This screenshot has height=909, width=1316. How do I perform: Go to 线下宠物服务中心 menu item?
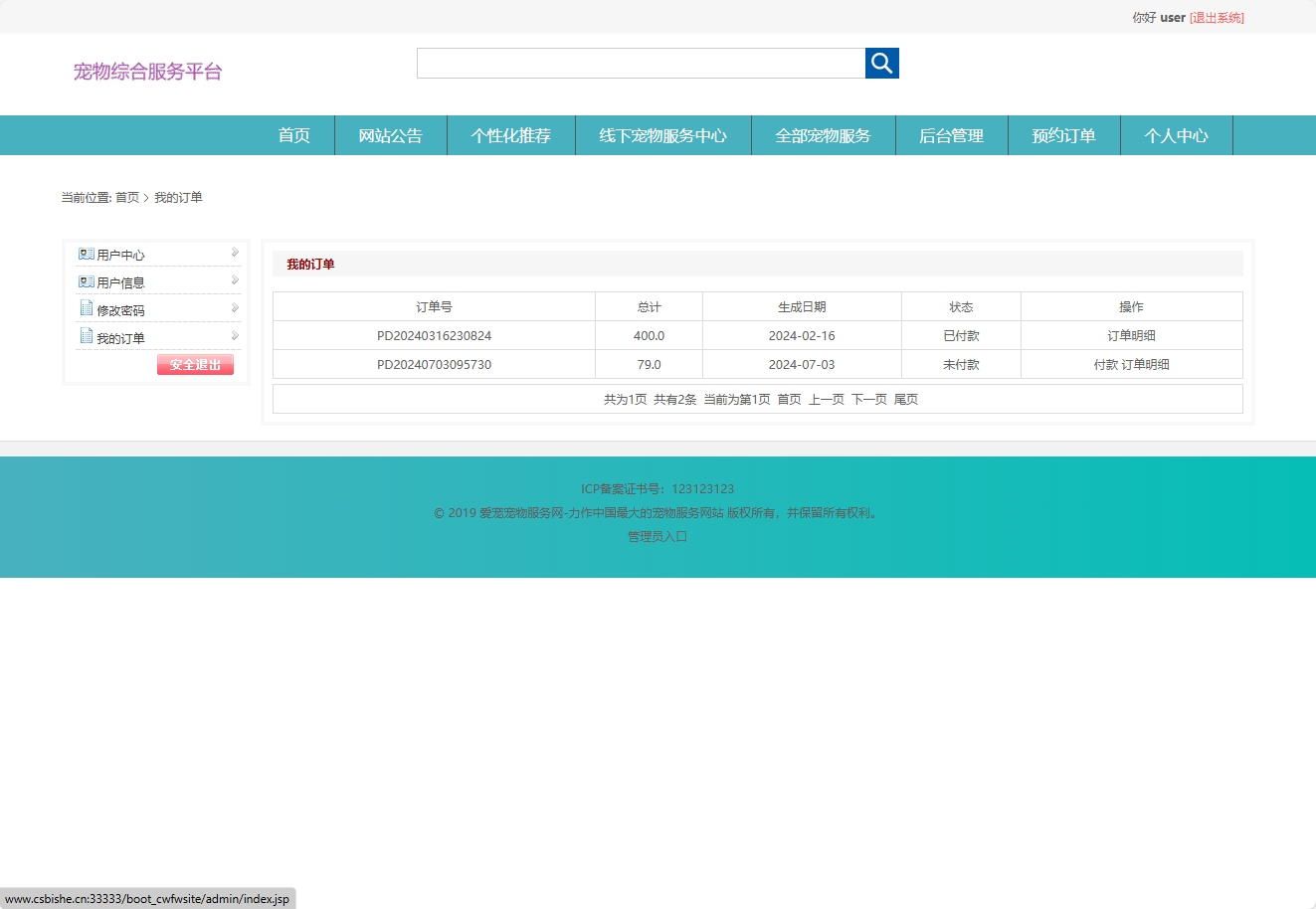(x=662, y=136)
